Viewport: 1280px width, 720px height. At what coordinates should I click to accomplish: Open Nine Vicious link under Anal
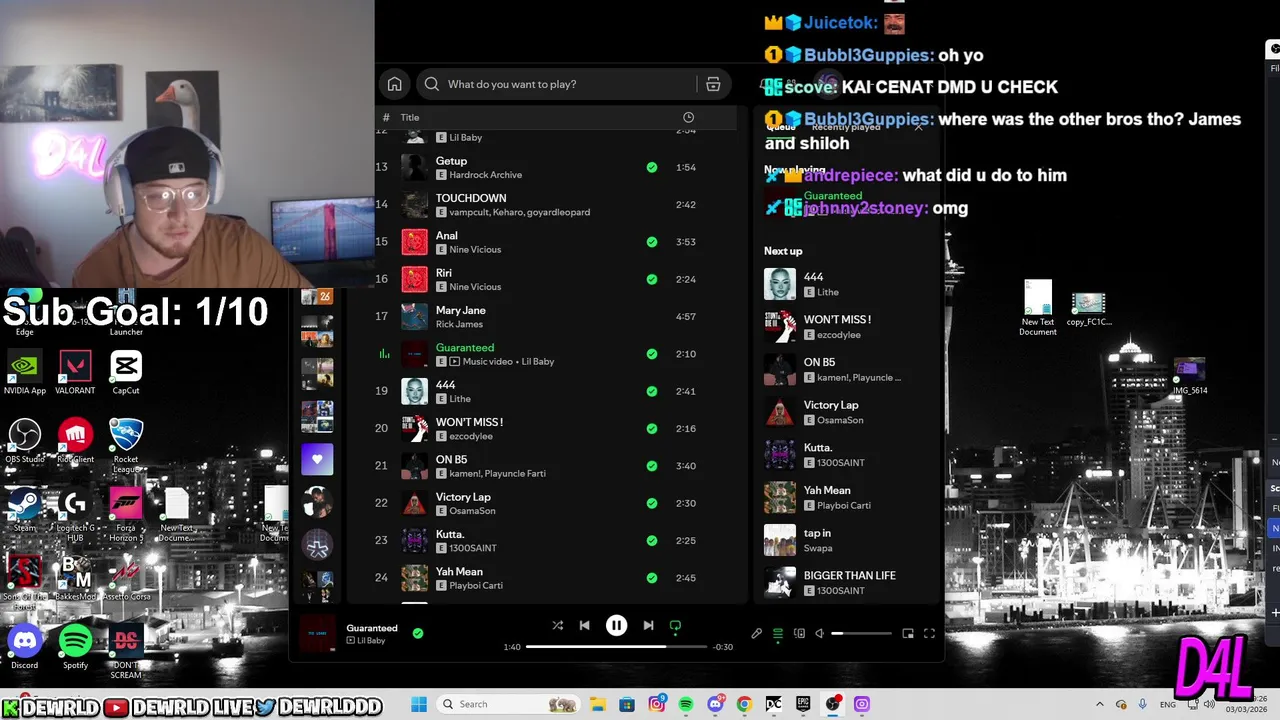[475, 249]
